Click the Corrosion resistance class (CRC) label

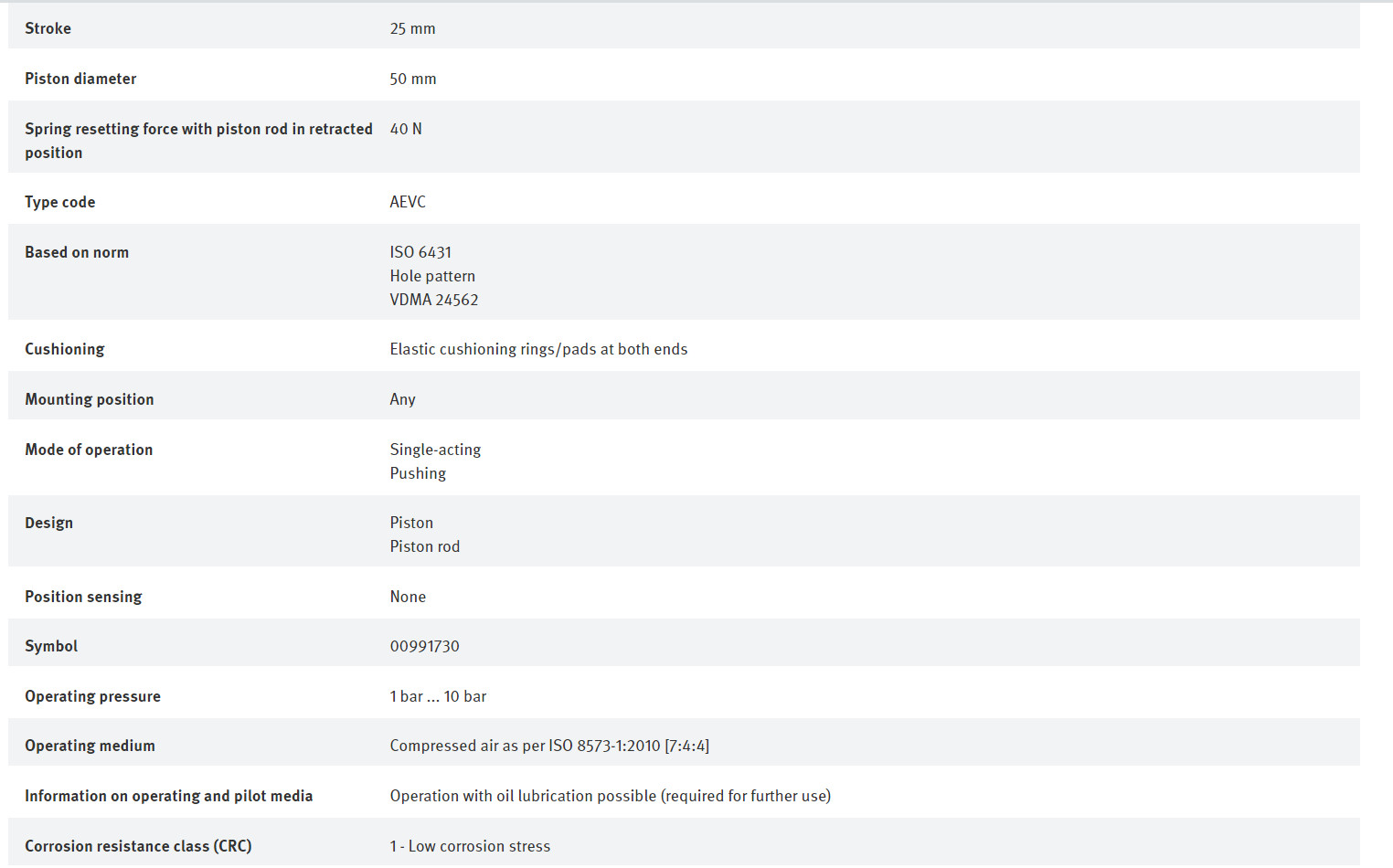[138, 846]
